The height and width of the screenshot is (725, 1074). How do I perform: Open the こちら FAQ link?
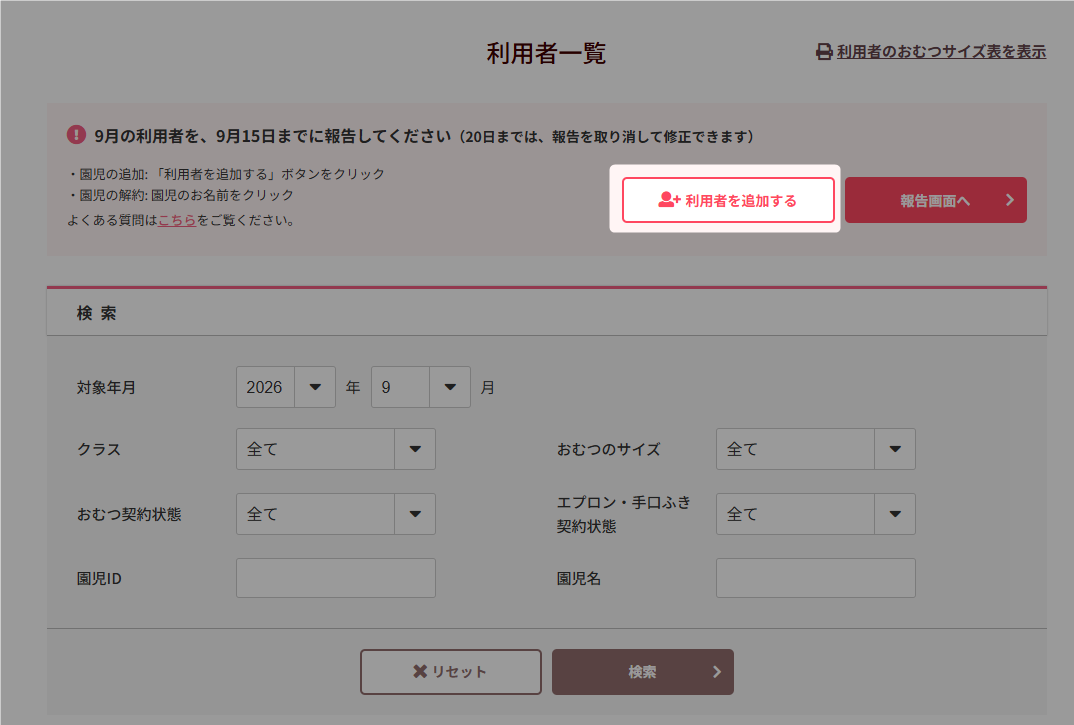coord(177,221)
